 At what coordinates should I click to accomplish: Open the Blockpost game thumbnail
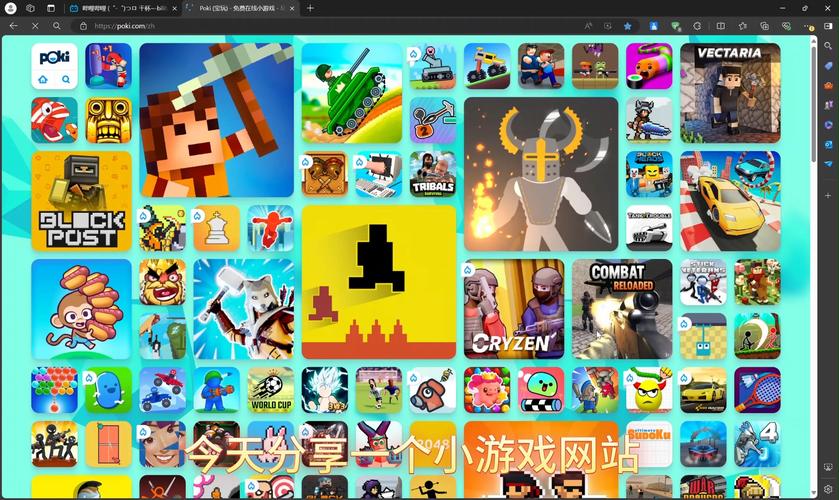[x=81, y=201]
